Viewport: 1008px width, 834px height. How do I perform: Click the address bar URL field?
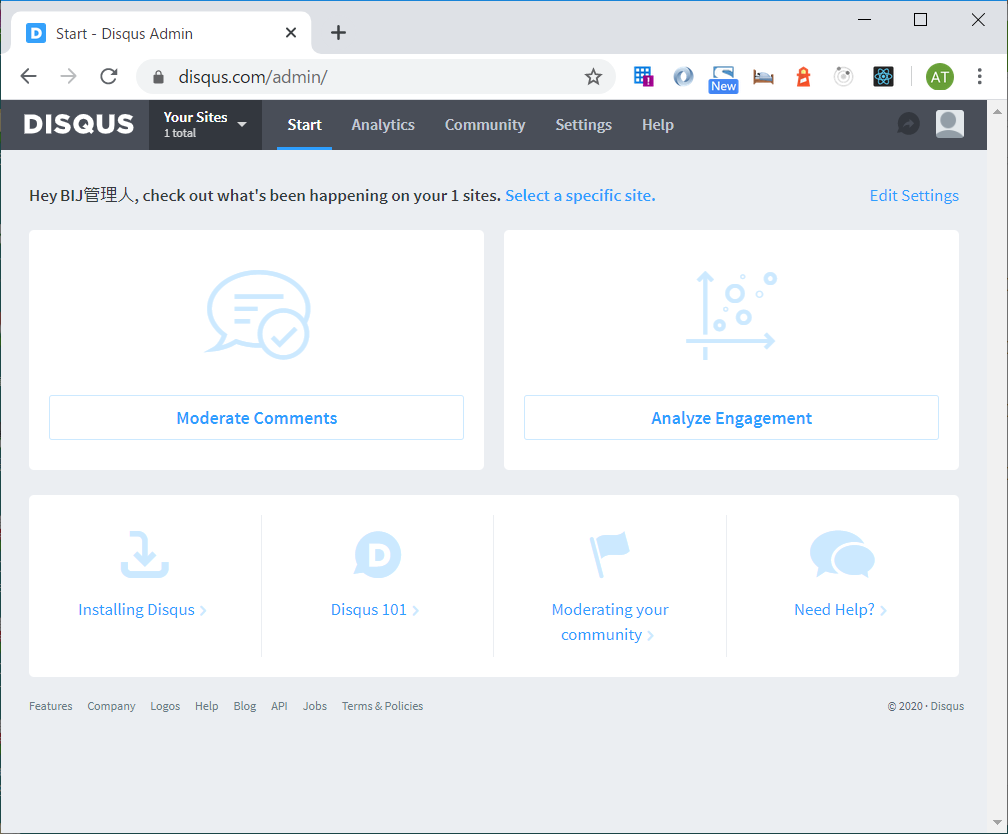[x=375, y=77]
